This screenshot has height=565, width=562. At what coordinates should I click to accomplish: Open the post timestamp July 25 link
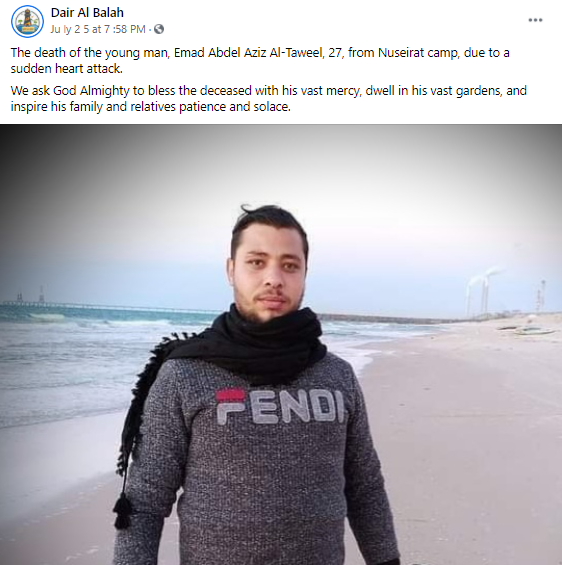click(x=98, y=29)
